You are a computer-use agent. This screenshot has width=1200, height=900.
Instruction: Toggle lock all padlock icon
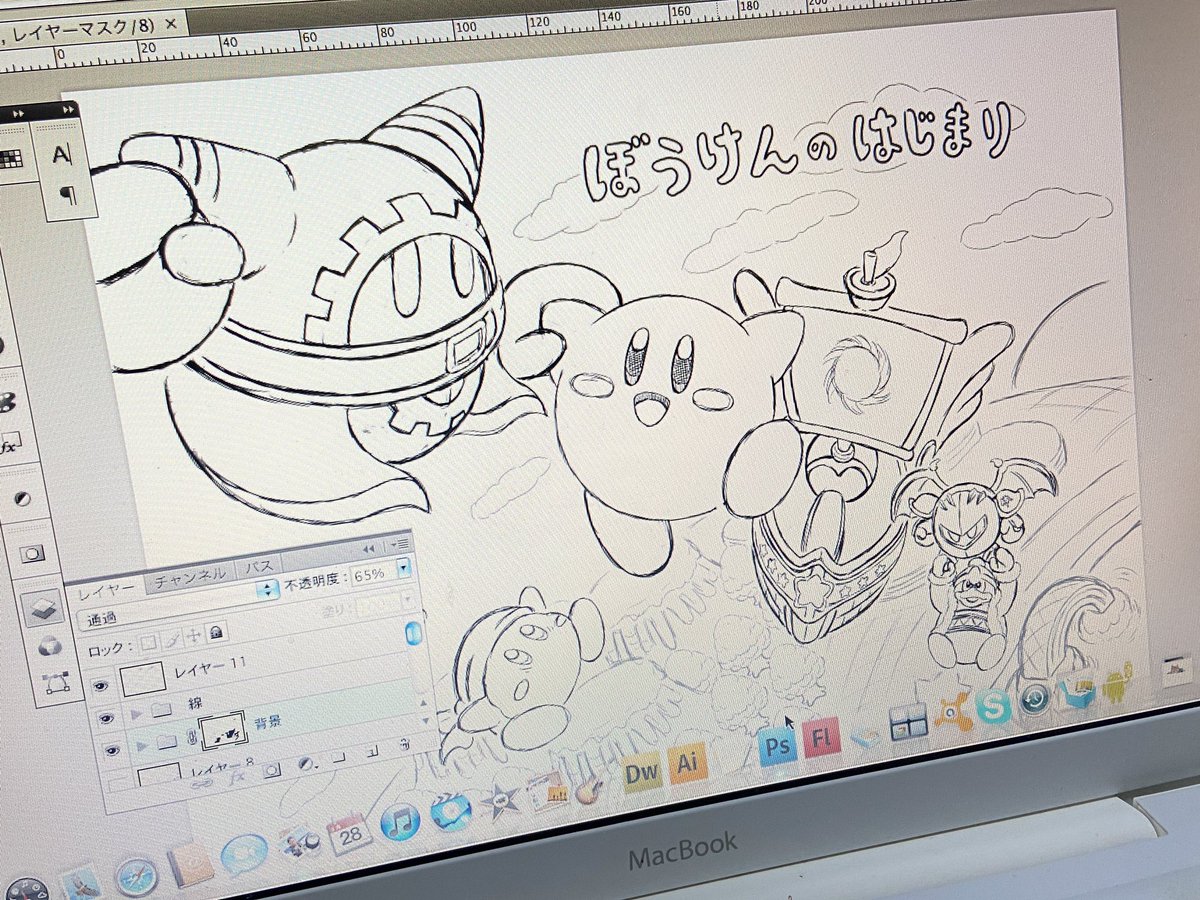point(215,631)
